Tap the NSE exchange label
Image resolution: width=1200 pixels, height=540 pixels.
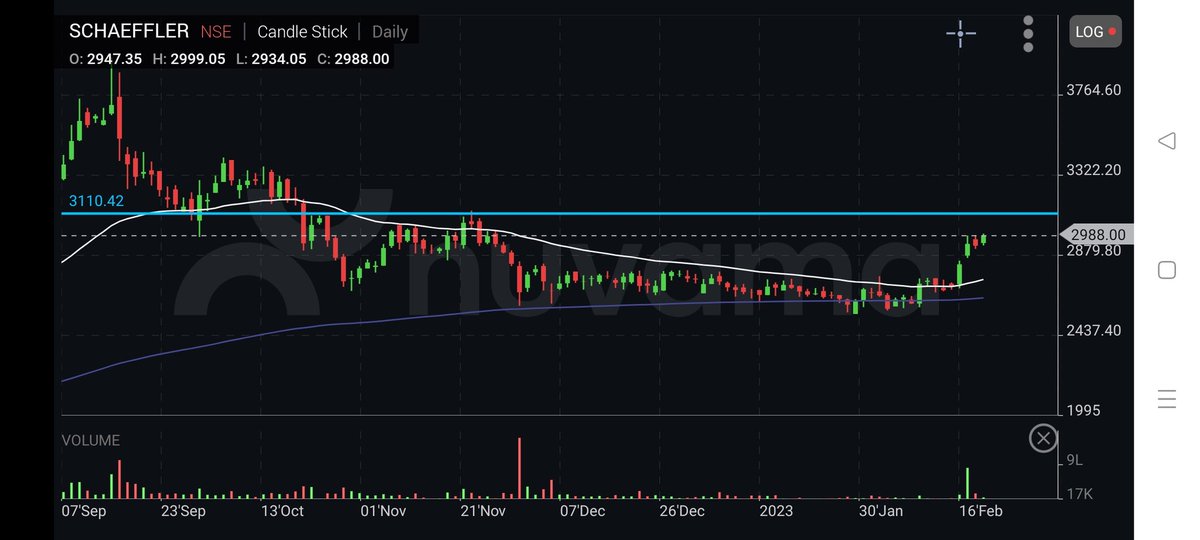[x=216, y=31]
